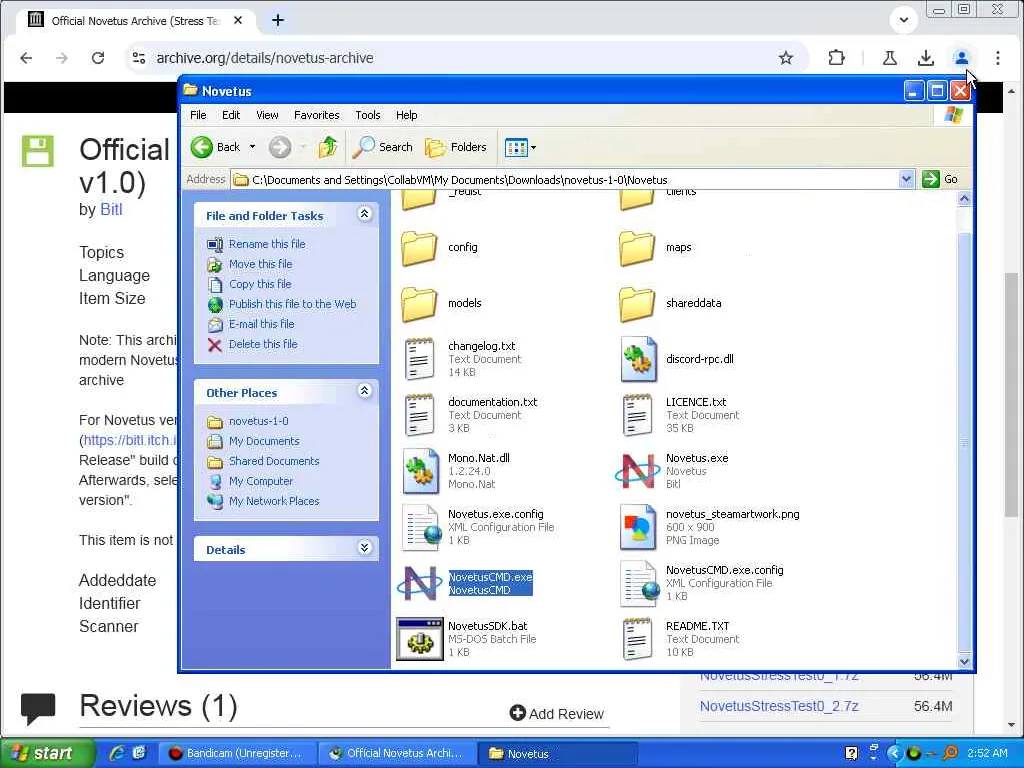Click the Back button in the Novetus Explorer window
The image size is (1024, 768).
point(216,147)
